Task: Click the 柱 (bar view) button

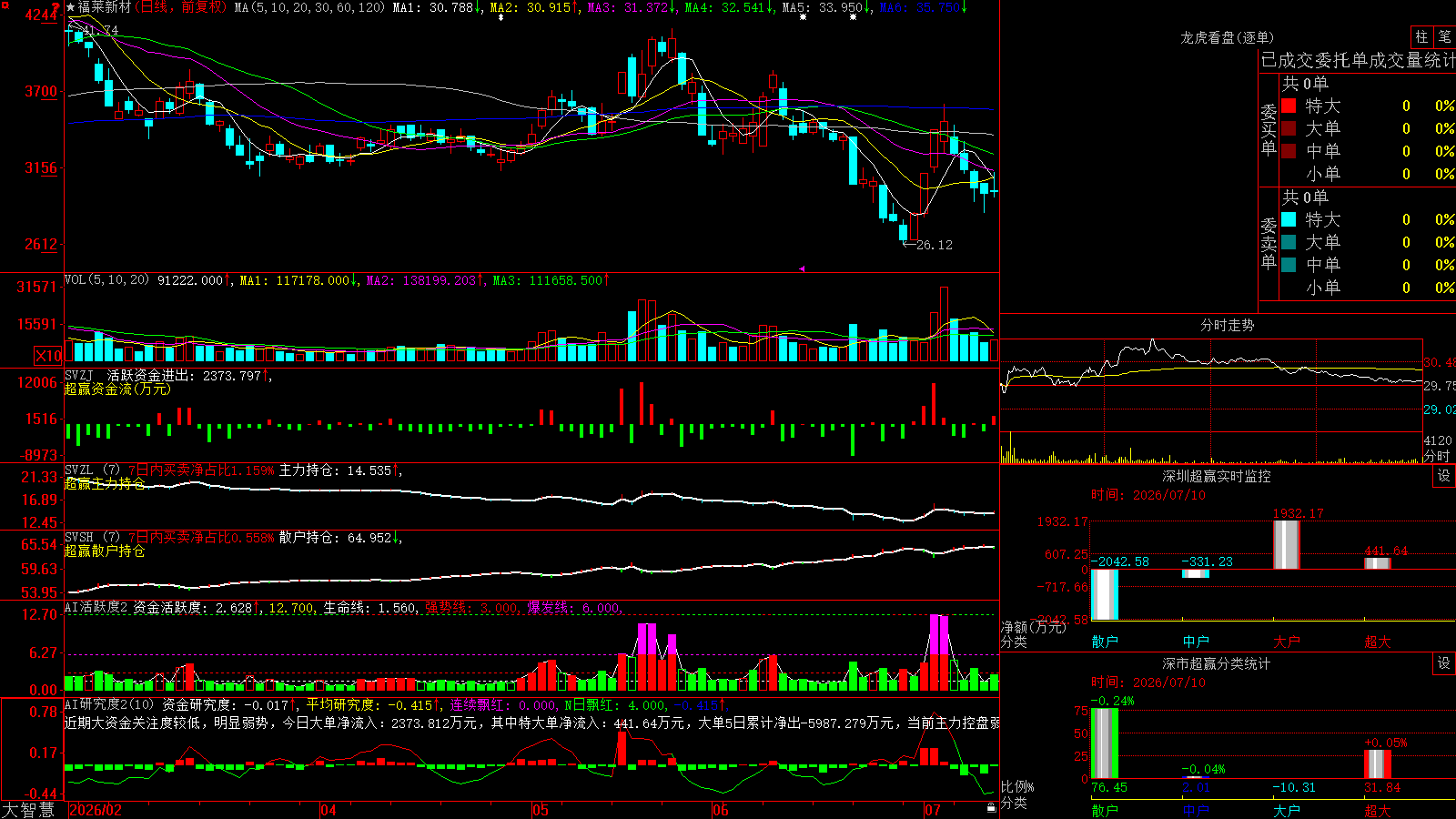Action: 1421,37
